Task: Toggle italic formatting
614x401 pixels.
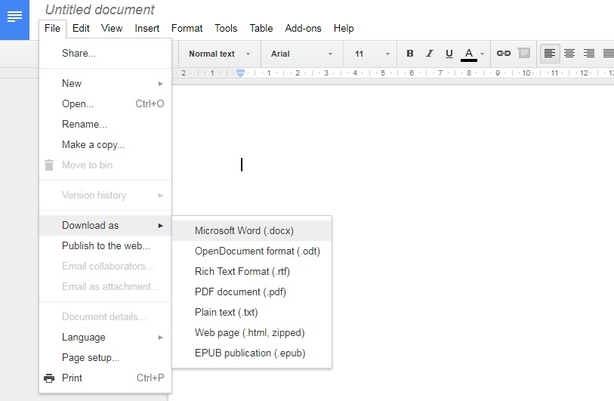Action: coord(430,53)
